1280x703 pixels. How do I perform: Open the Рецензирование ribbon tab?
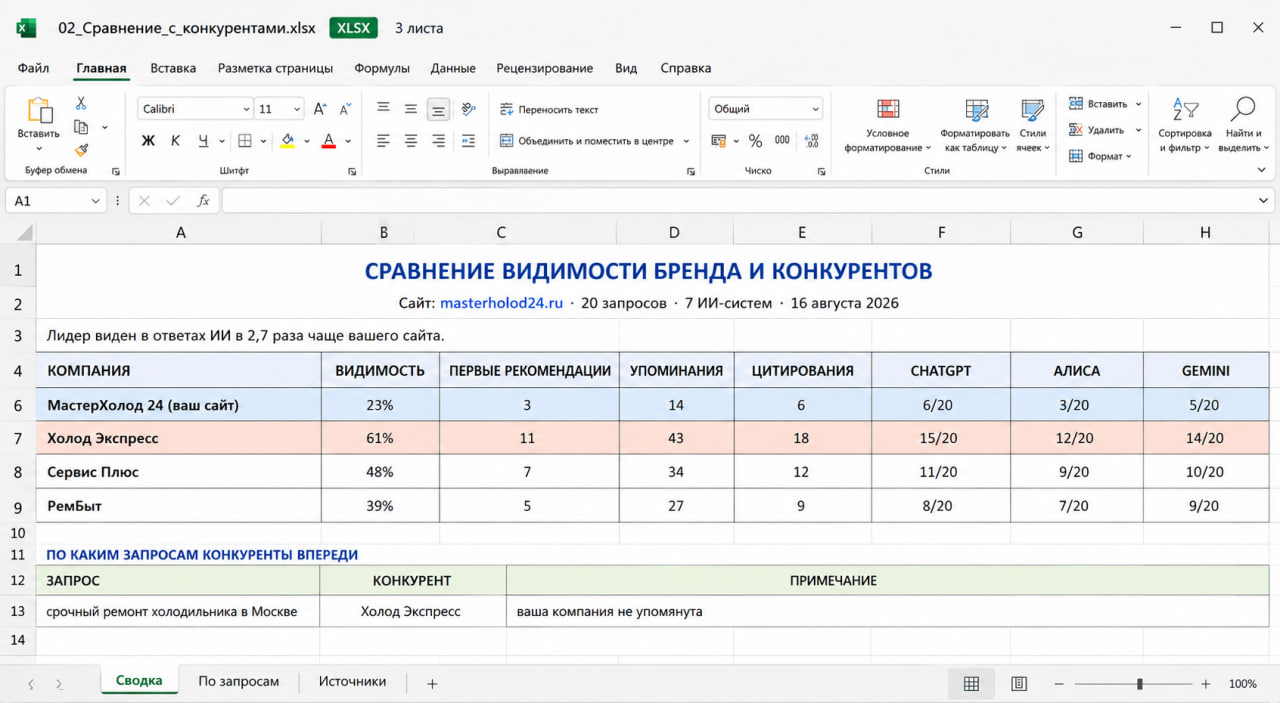pos(544,68)
